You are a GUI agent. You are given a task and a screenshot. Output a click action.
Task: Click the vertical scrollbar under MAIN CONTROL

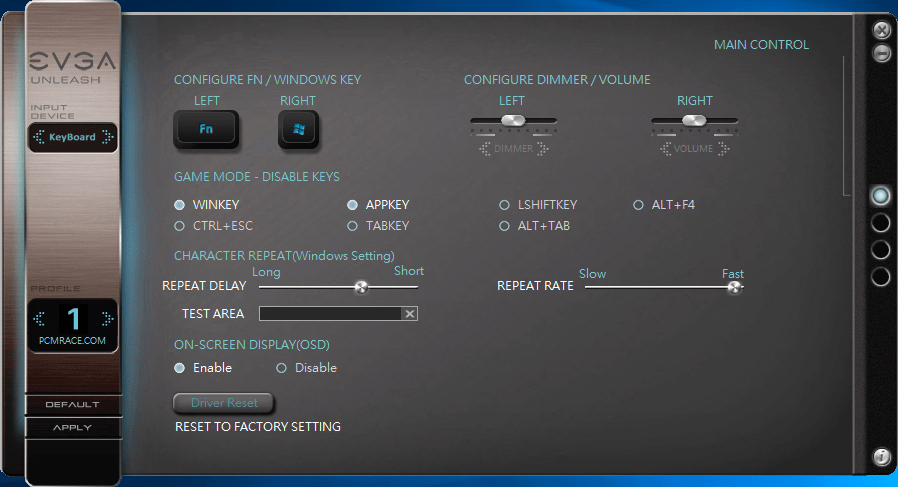pos(844,125)
